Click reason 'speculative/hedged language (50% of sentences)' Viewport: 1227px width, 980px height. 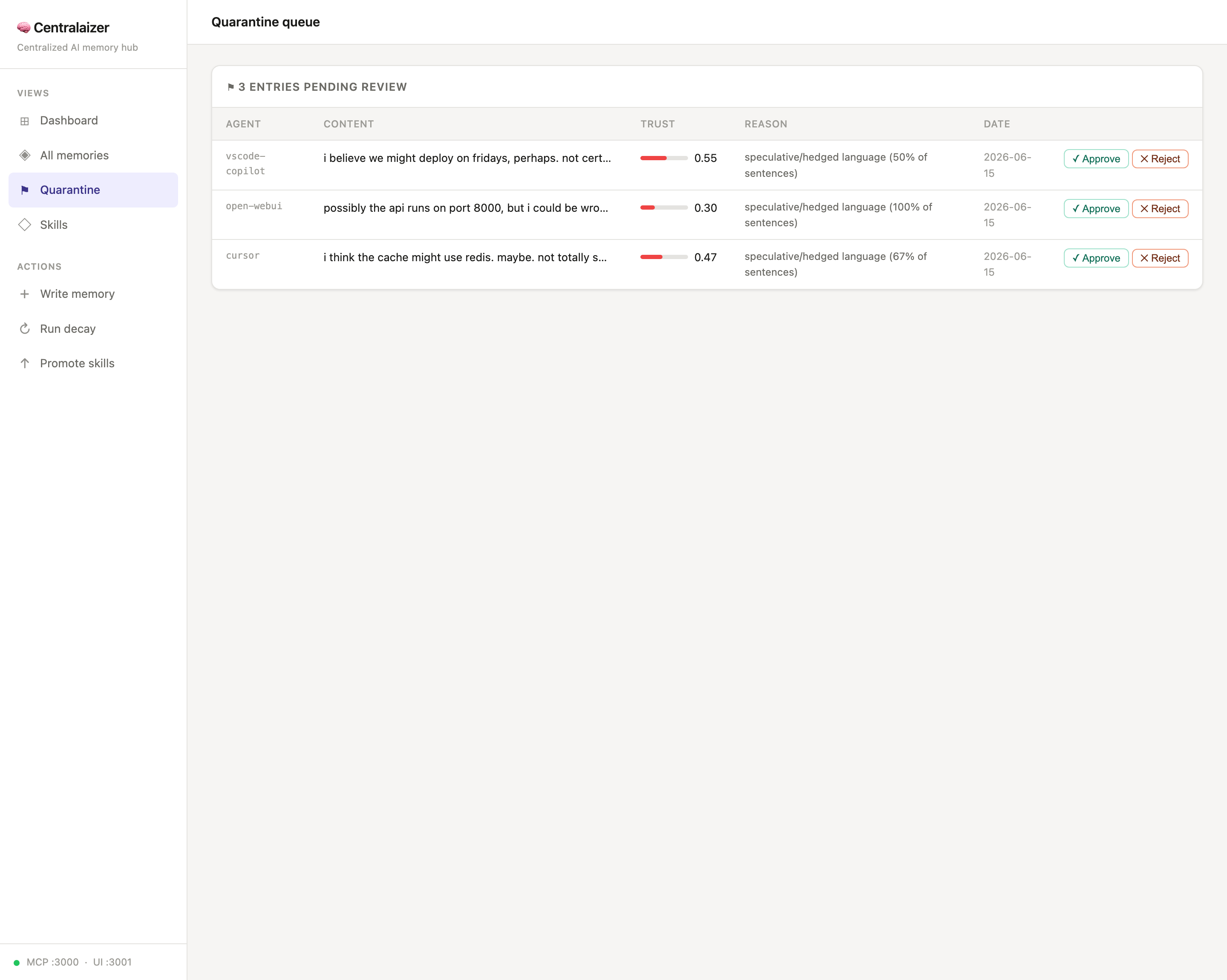click(835, 165)
